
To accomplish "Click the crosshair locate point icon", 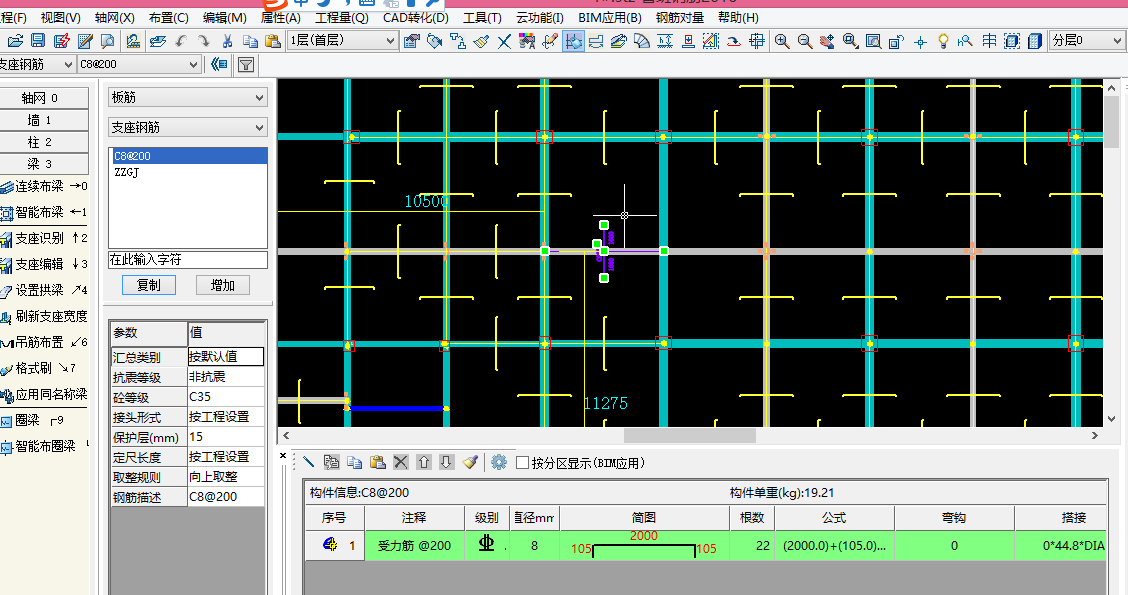I will click(920, 42).
